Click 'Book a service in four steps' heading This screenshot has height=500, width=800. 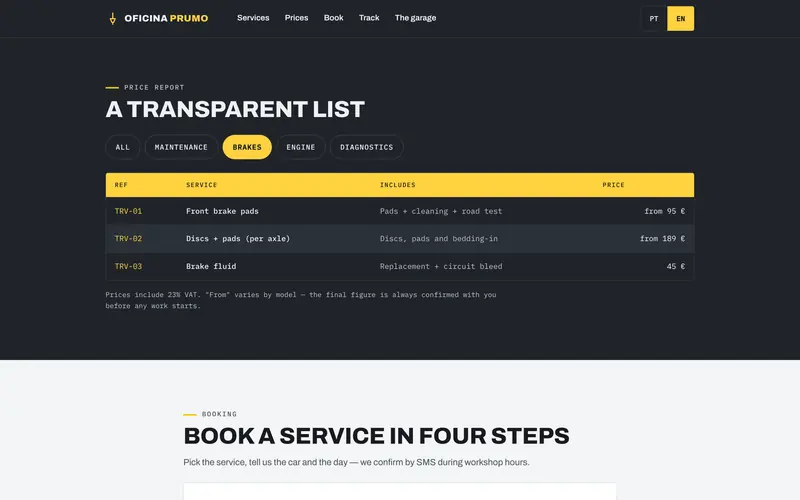376,436
